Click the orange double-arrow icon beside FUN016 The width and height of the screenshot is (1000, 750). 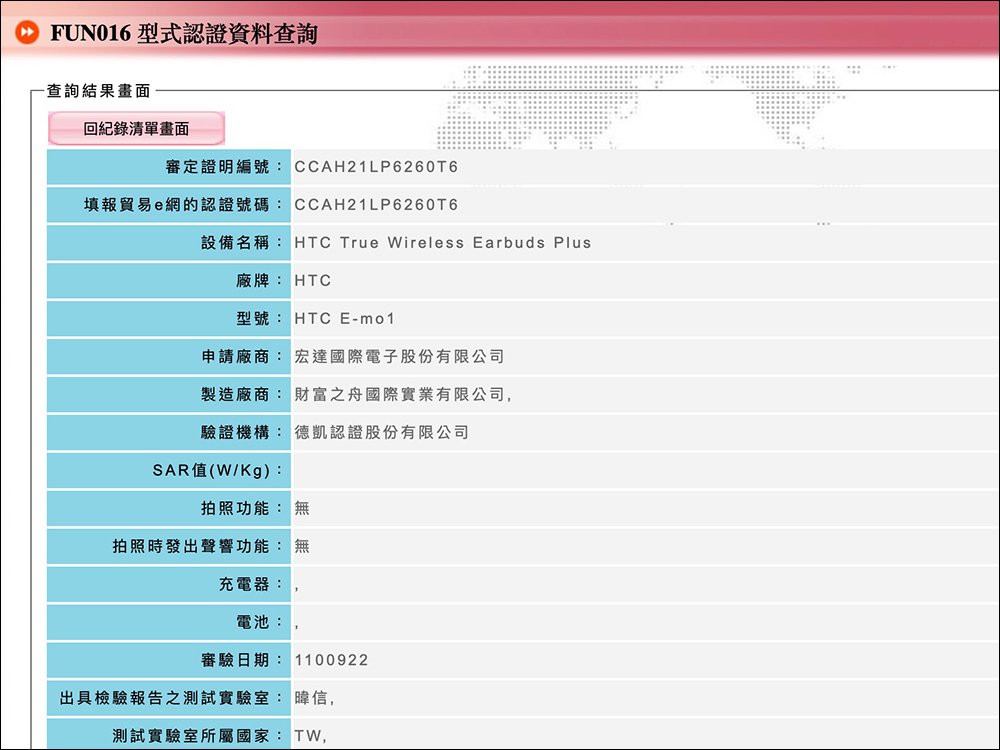click(x=28, y=34)
